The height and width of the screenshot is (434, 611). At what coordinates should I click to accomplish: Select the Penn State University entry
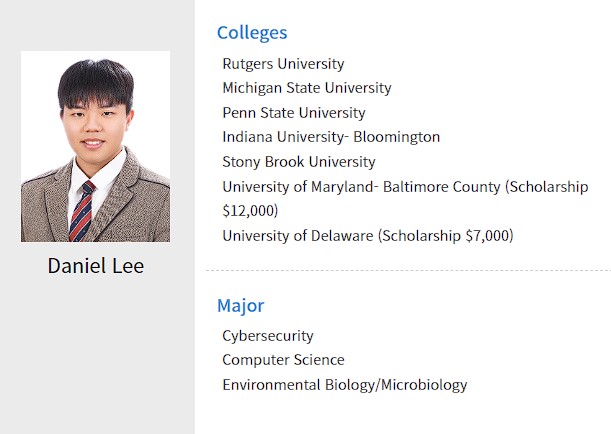294,113
